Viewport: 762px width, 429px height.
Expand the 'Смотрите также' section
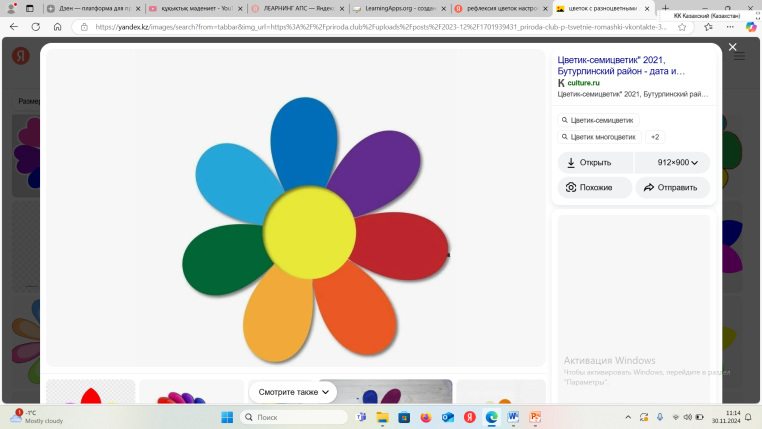[x=292, y=392]
